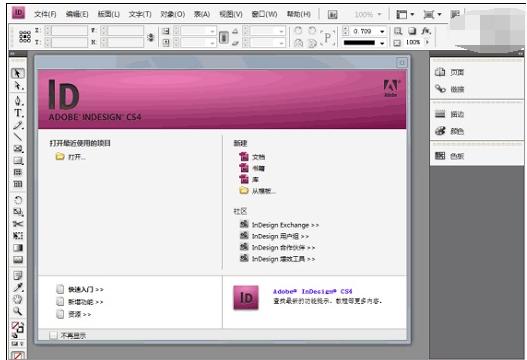
Task: Select the Rectangle tool
Action: [x=18, y=160]
